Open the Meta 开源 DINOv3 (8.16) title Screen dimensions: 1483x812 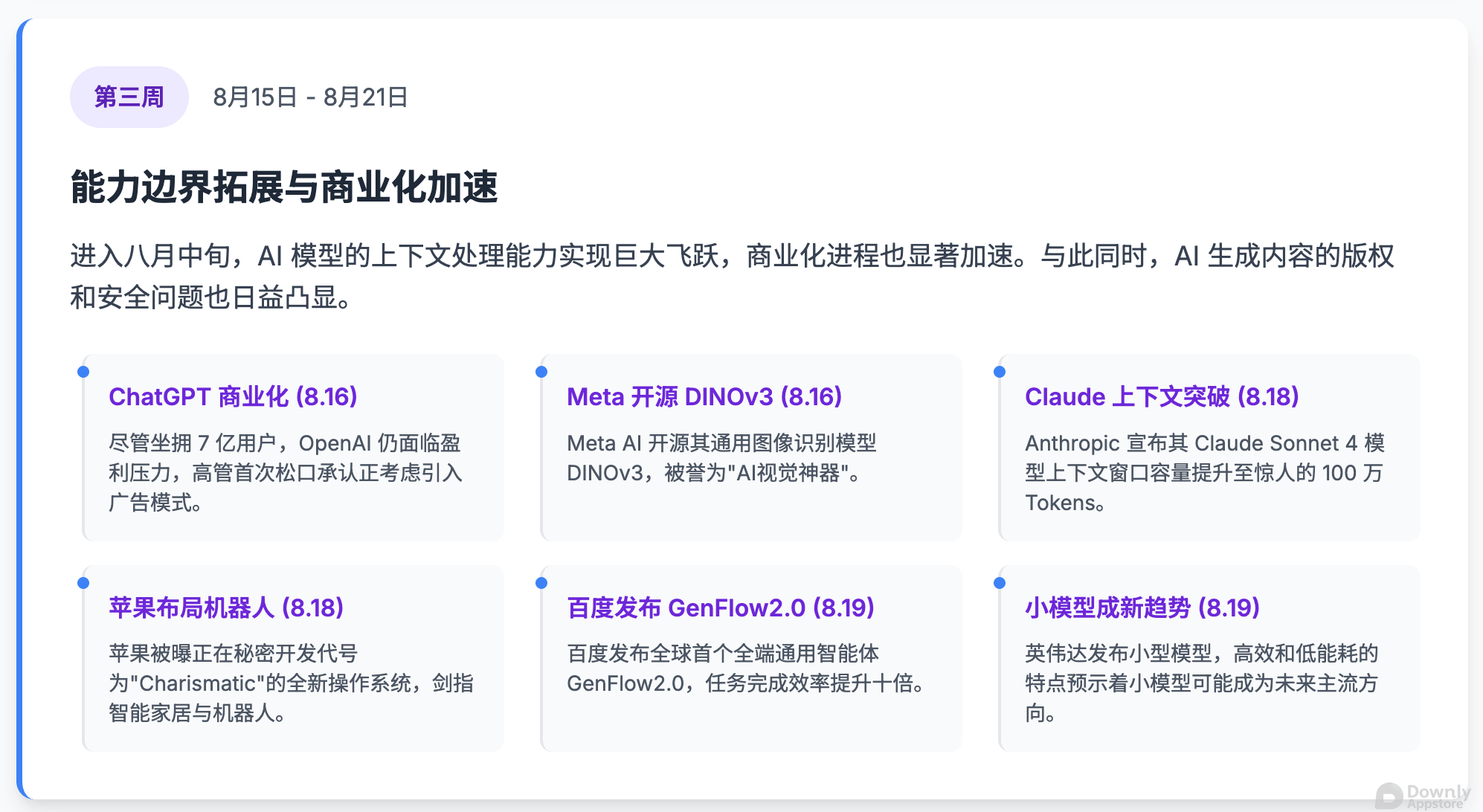pos(704,396)
